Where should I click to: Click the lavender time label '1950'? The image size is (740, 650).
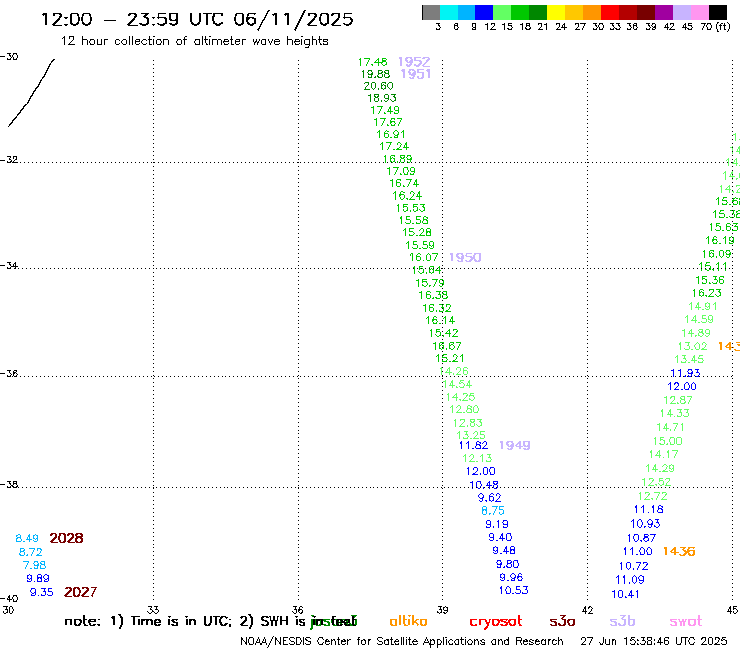(x=465, y=257)
